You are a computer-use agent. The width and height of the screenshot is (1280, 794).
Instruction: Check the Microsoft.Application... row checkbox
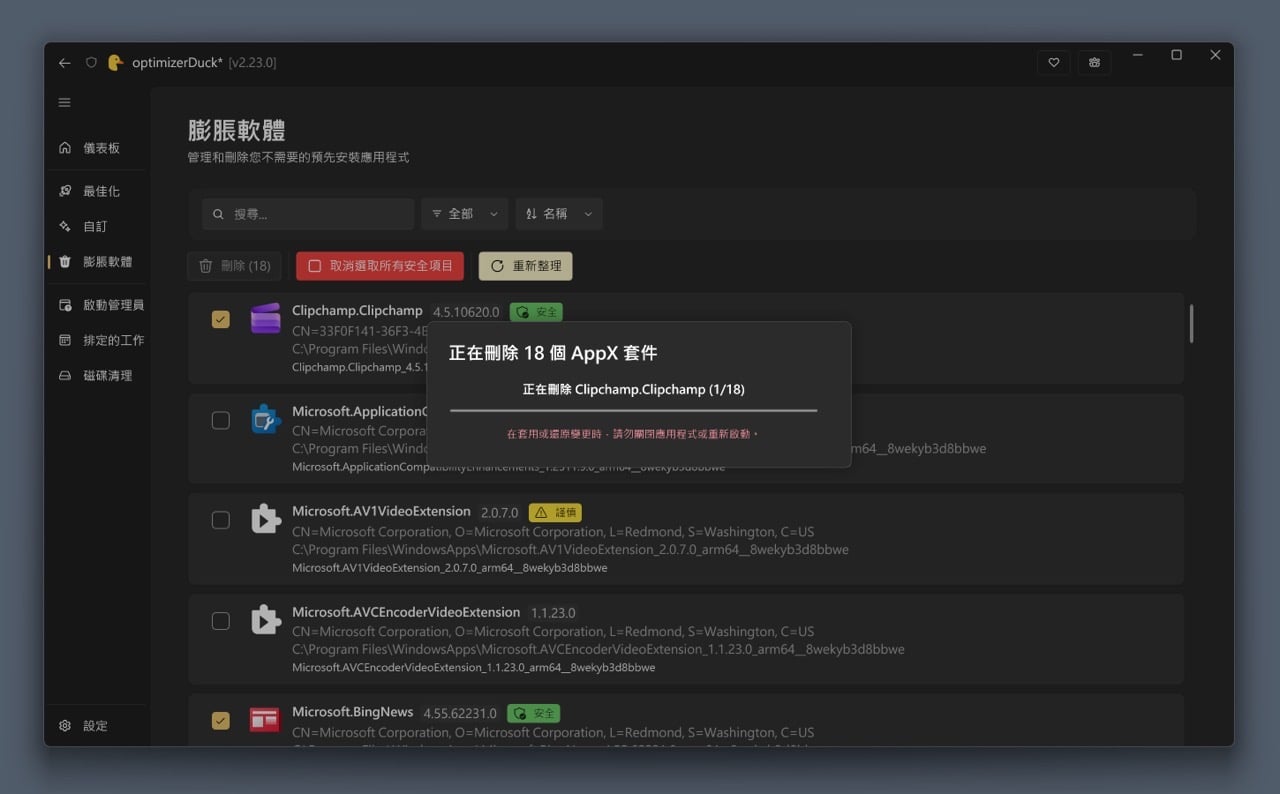point(221,420)
